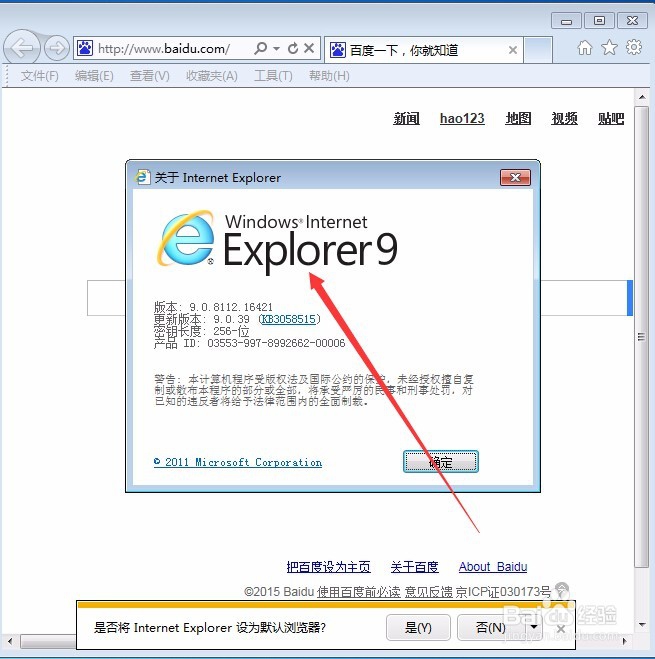Click the address bar URL text
The width and height of the screenshot is (655, 659).
pyautogui.click(x=164, y=49)
